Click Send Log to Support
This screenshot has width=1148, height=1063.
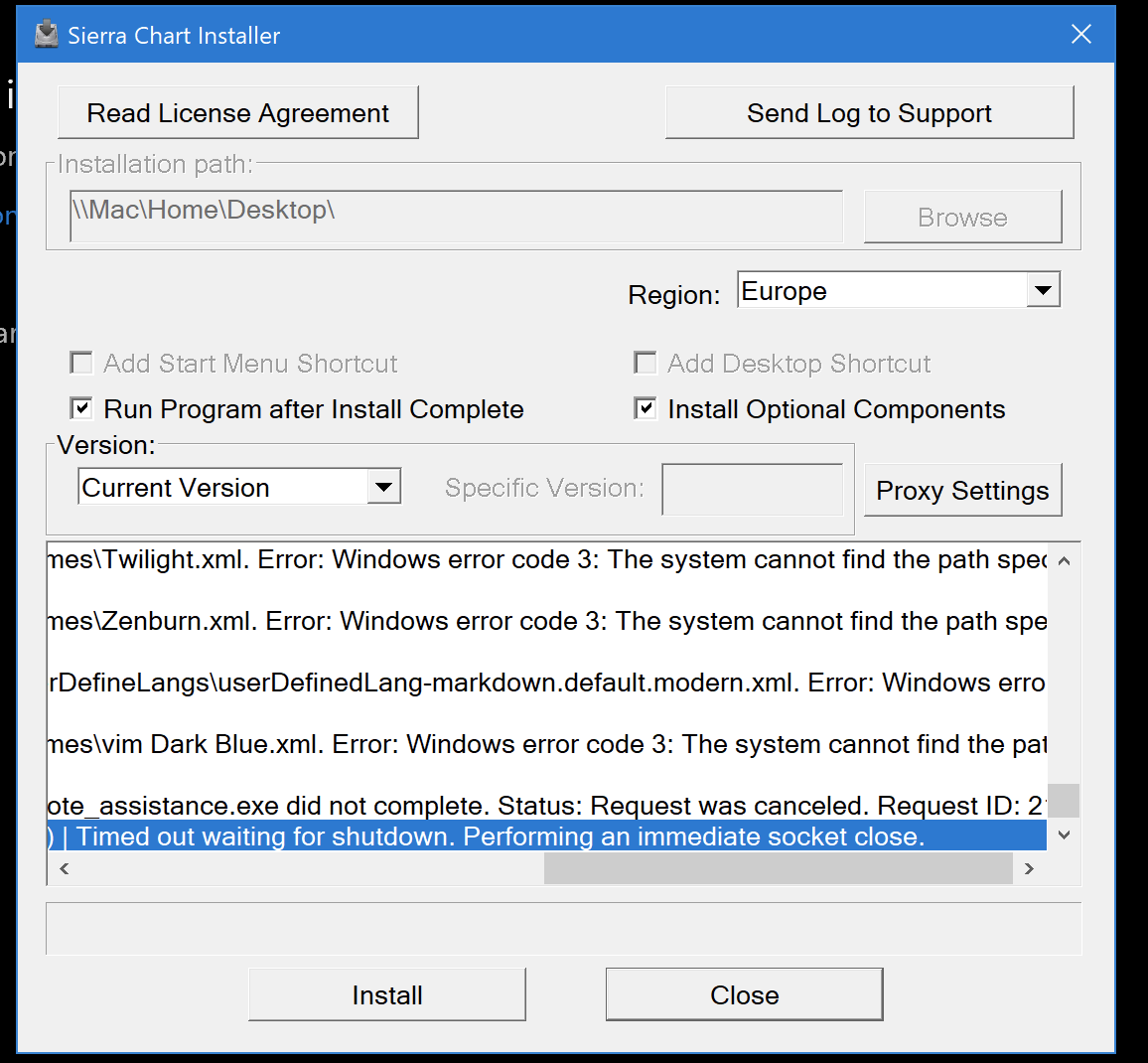[869, 113]
